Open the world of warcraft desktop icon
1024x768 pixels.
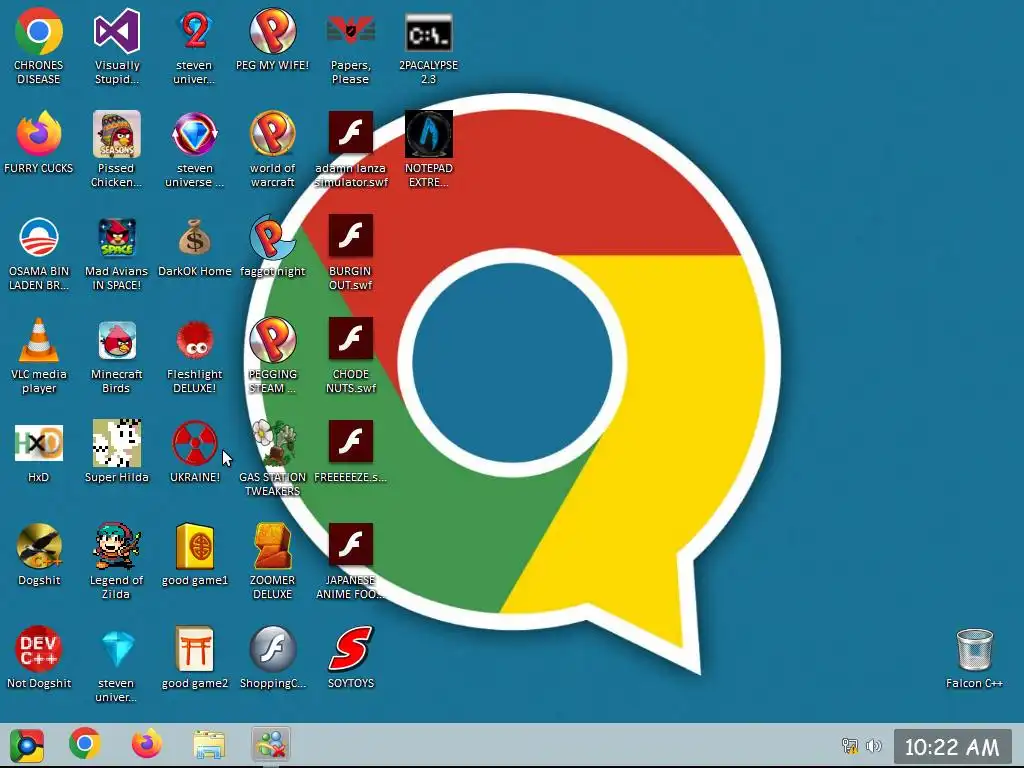pos(272,135)
